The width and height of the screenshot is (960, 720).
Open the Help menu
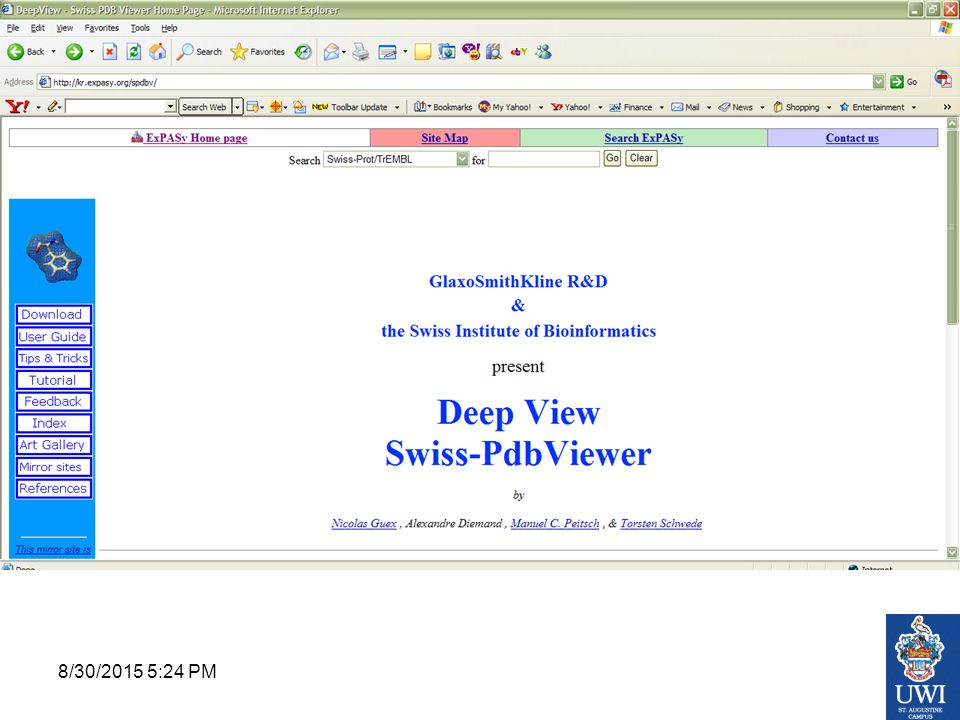click(169, 28)
